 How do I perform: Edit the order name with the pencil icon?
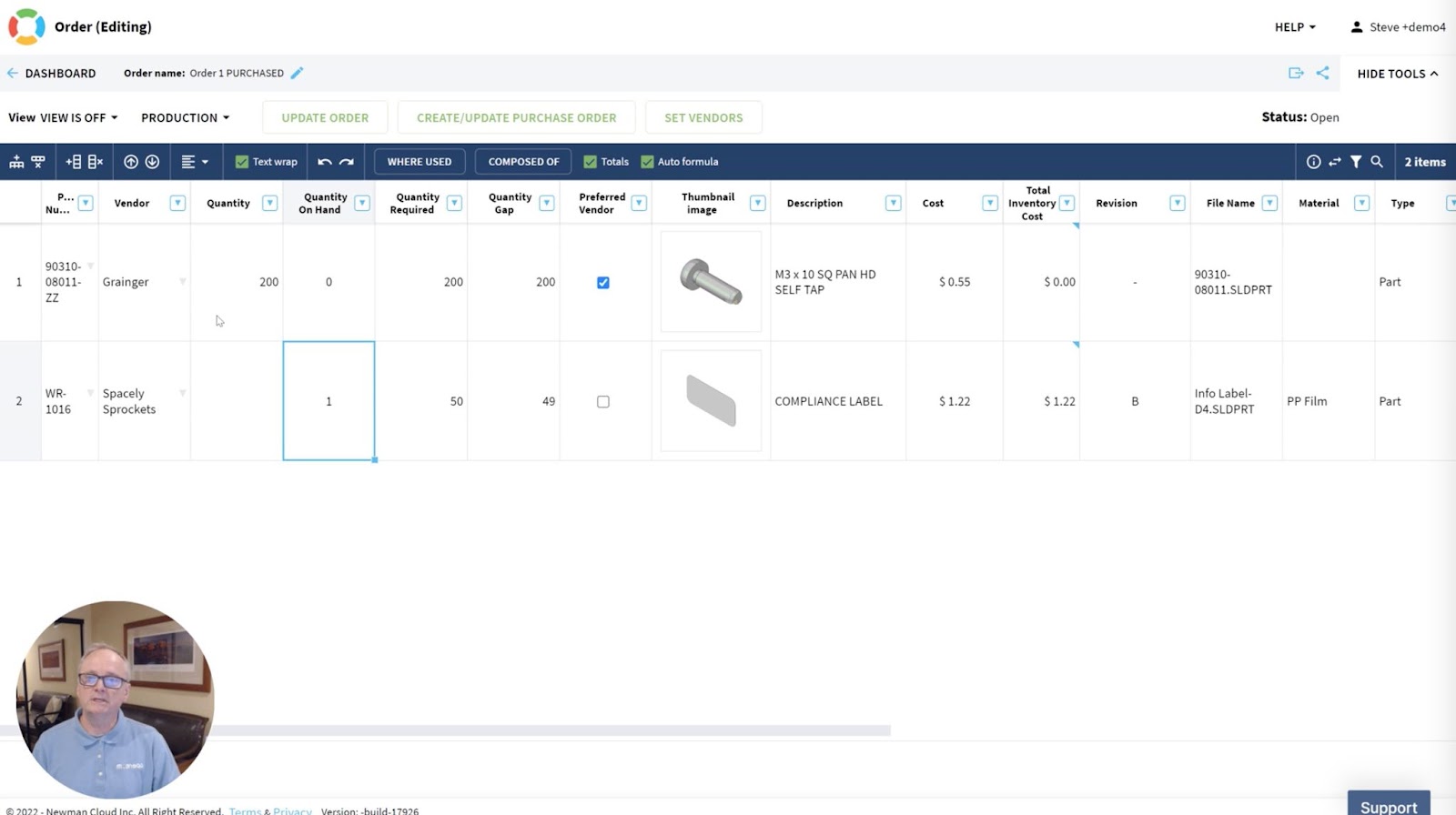(x=297, y=73)
